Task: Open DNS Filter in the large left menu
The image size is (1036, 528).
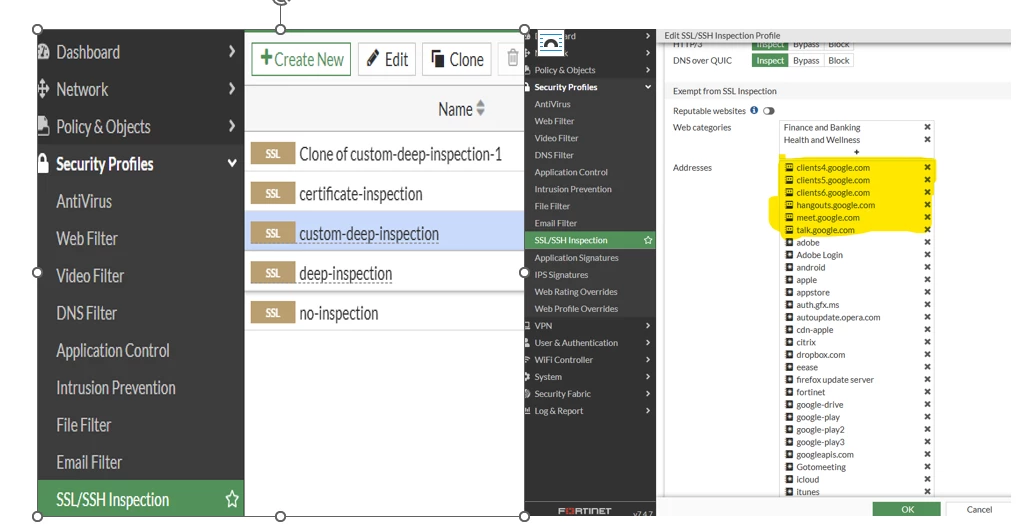Action: pyautogui.click(x=87, y=313)
